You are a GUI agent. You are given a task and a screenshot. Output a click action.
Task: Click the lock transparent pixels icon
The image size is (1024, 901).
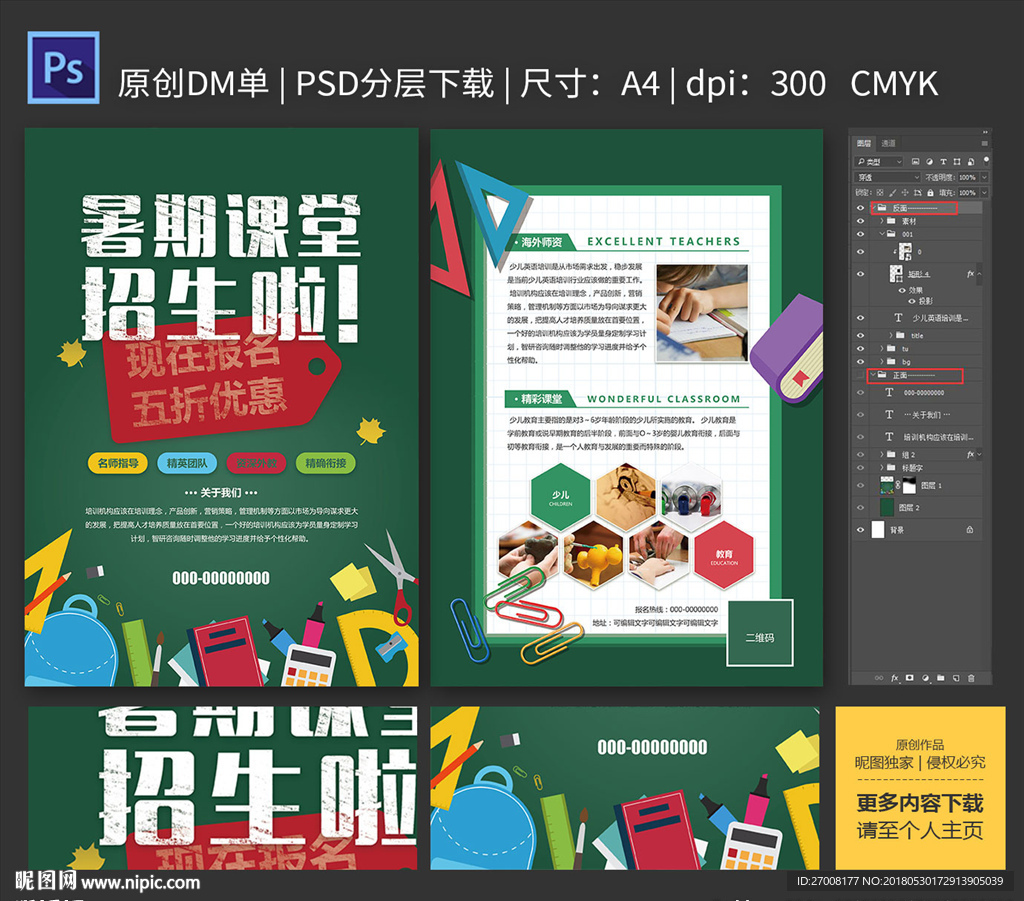[880, 193]
